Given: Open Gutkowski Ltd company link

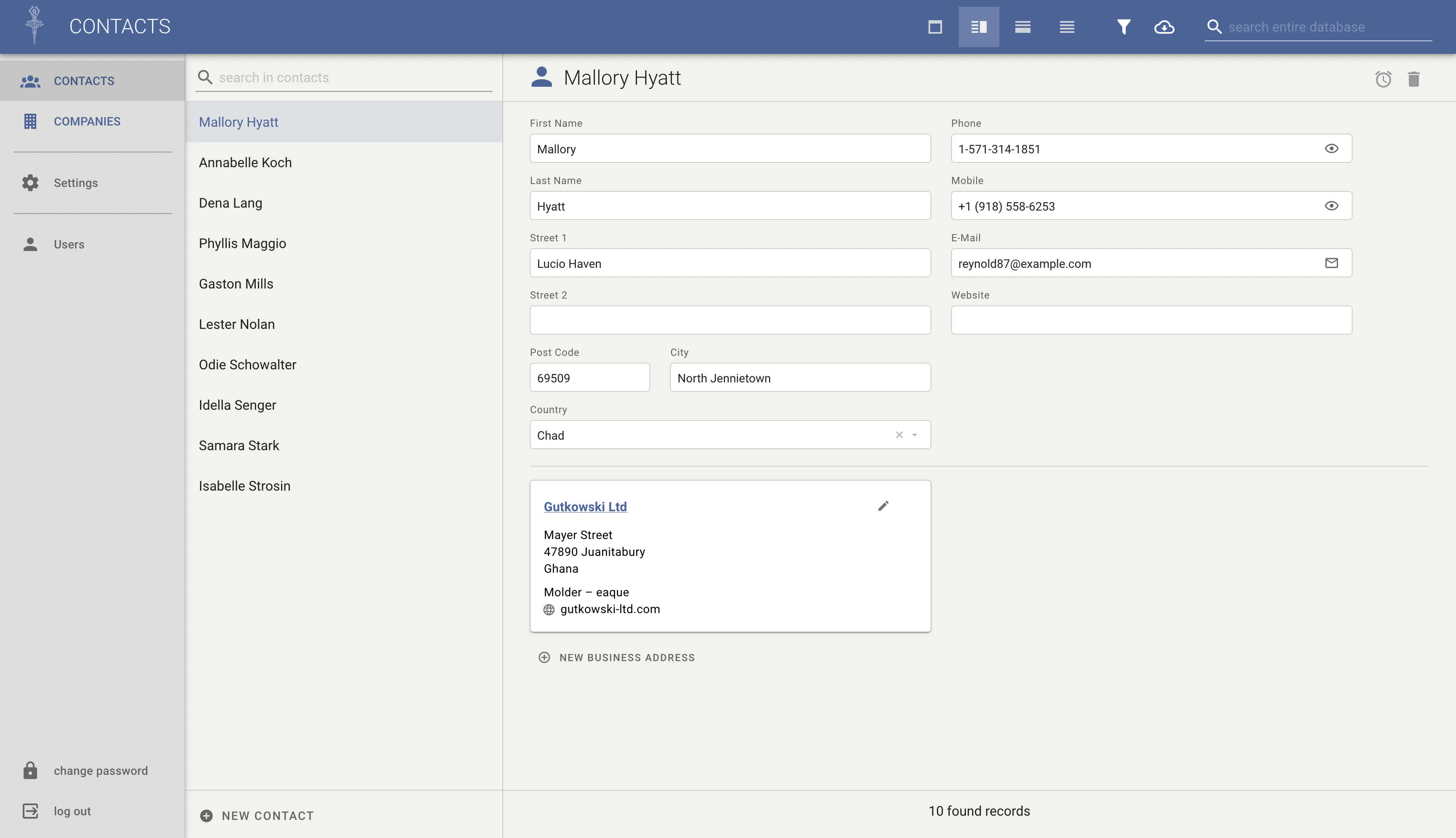Looking at the screenshot, I should (x=585, y=507).
